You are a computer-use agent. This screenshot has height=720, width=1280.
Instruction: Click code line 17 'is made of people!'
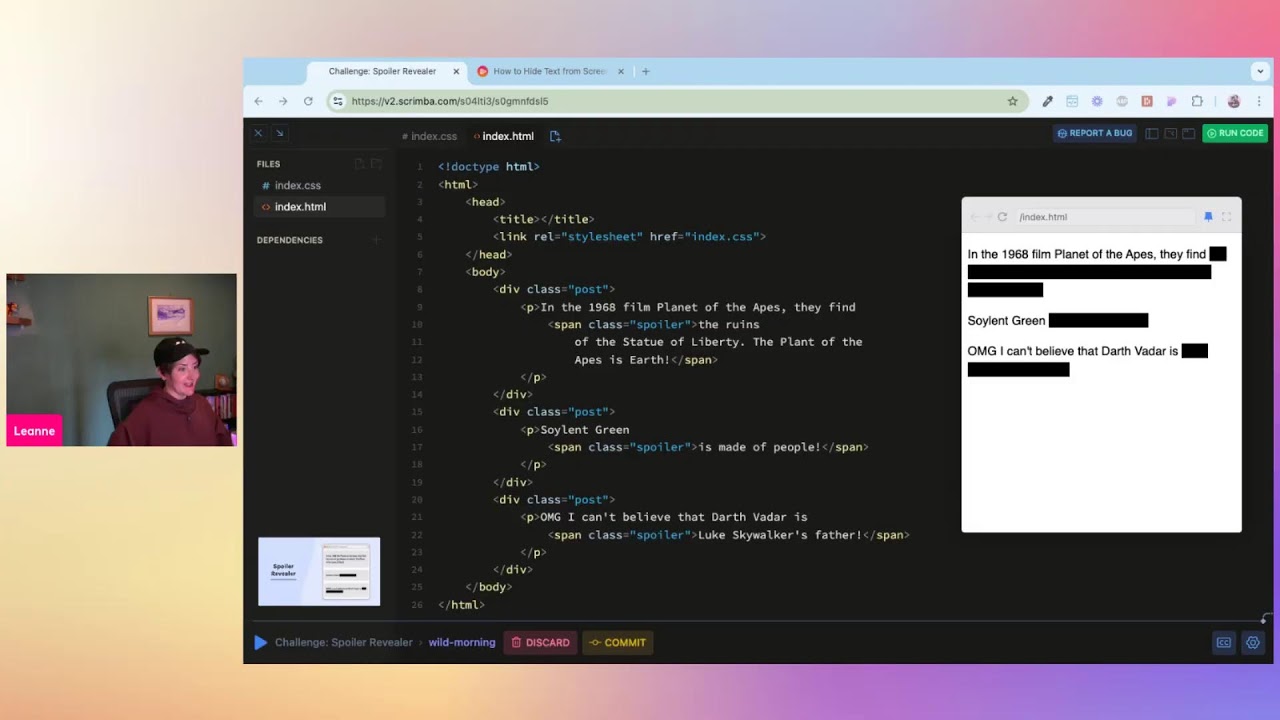click(708, 447)
